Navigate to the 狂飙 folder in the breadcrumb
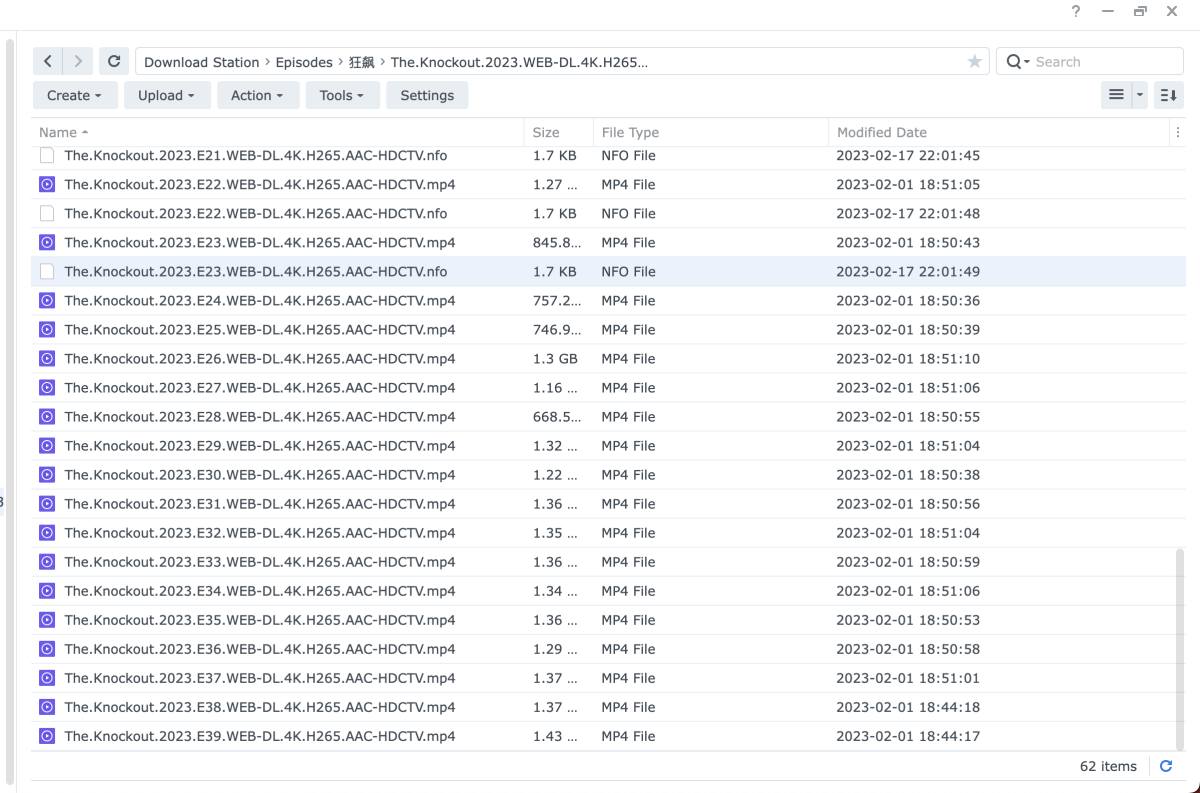This screenshot has width=1200, height=793. pyautogui.click(x=361, y=62)
